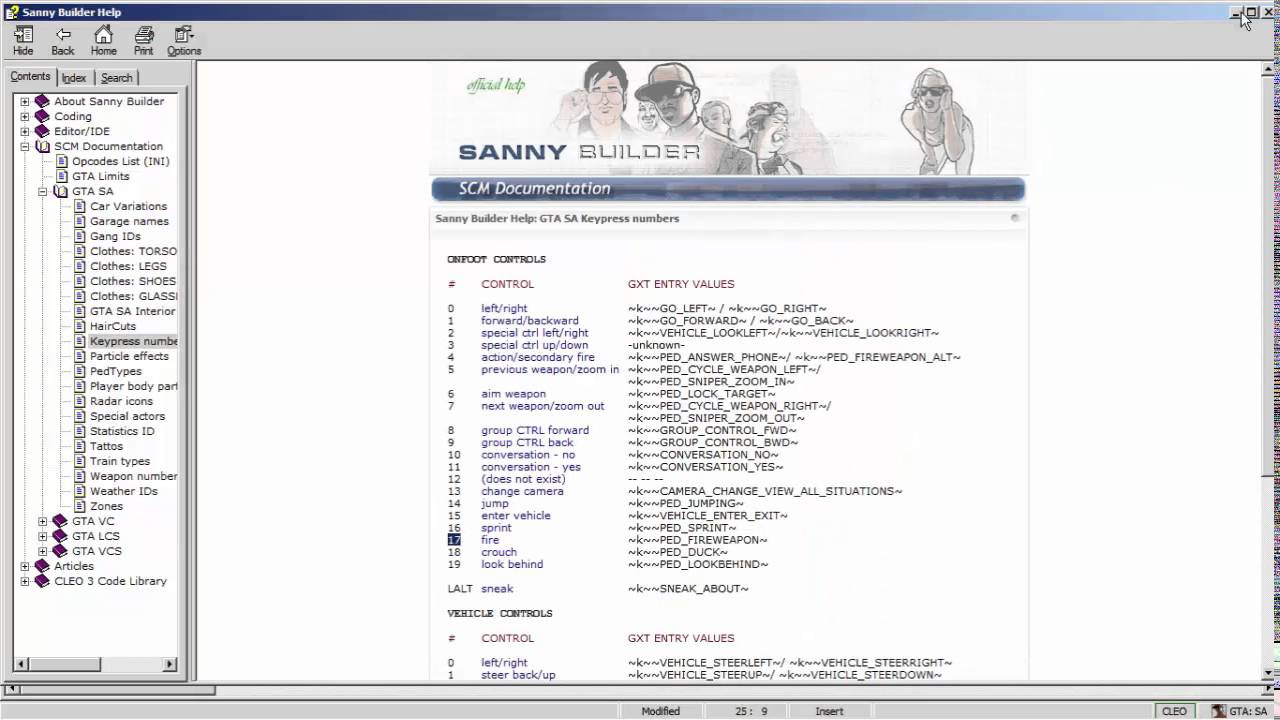Click the Garage names page icon
1280x720 pixels.
coord(80,221)
